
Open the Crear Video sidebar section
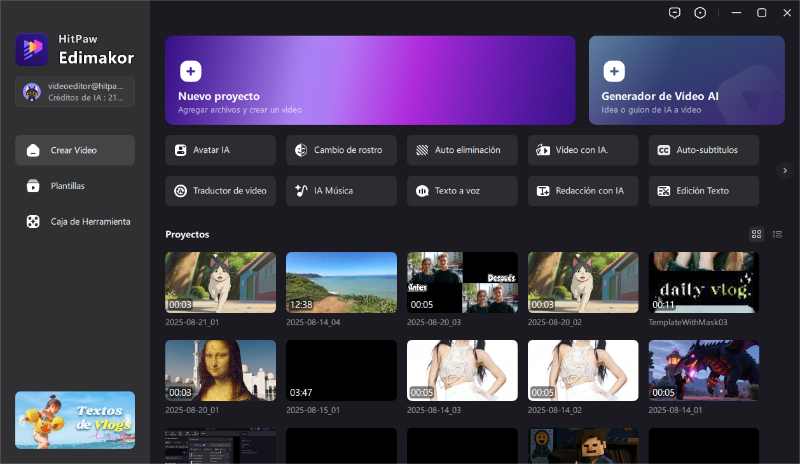coord(75,150)
